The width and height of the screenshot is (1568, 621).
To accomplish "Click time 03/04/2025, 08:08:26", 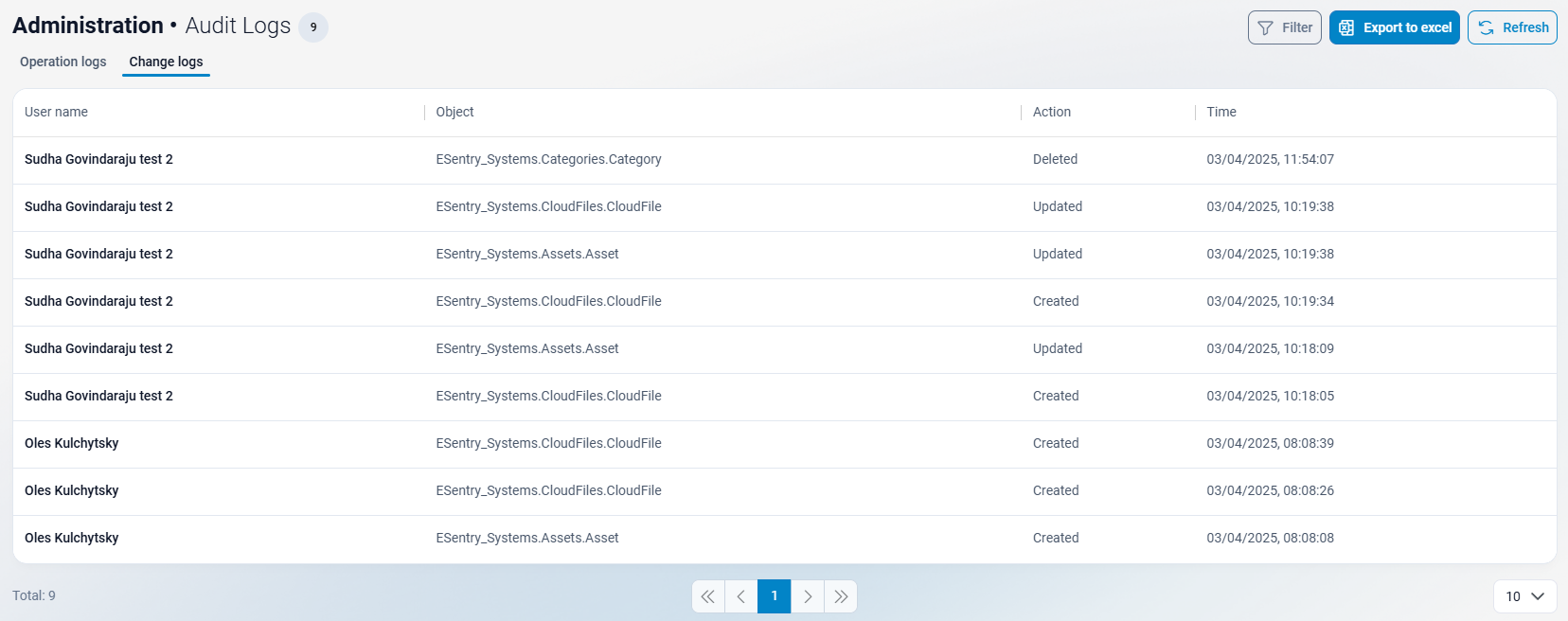I will [x=1270, y=490].
